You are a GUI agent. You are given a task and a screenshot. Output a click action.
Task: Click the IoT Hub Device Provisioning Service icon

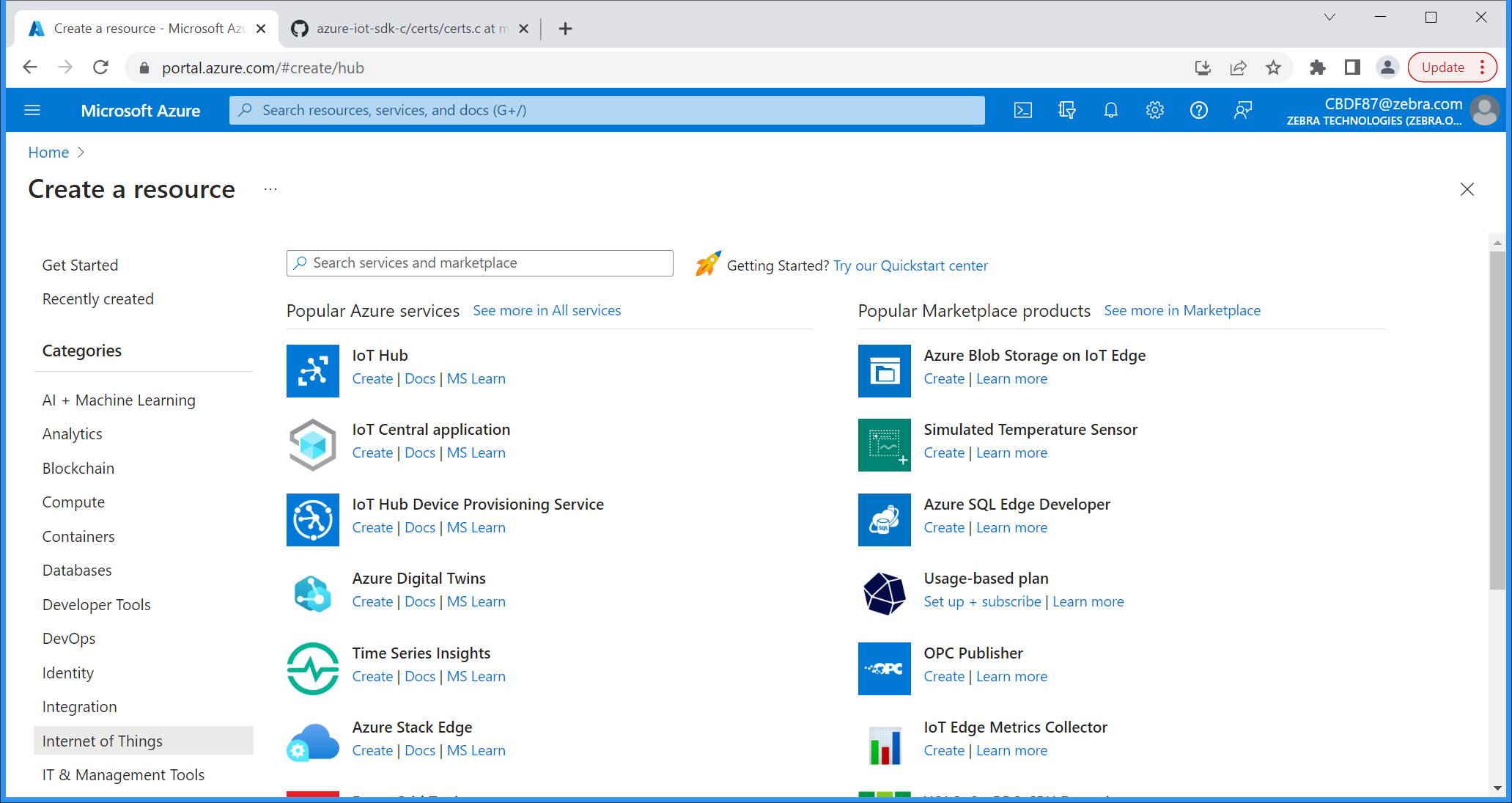click(313, 520)
